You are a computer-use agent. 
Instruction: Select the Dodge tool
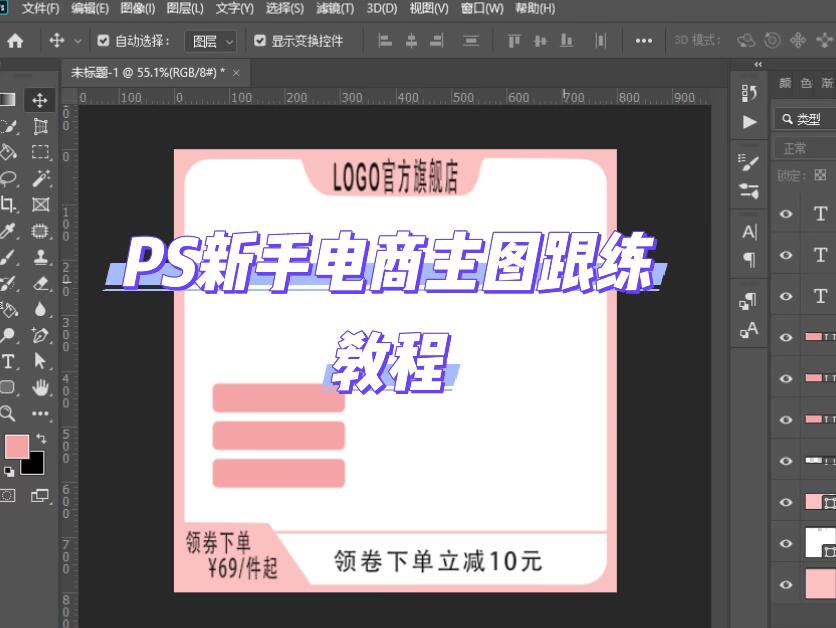(x=7, y=335)
